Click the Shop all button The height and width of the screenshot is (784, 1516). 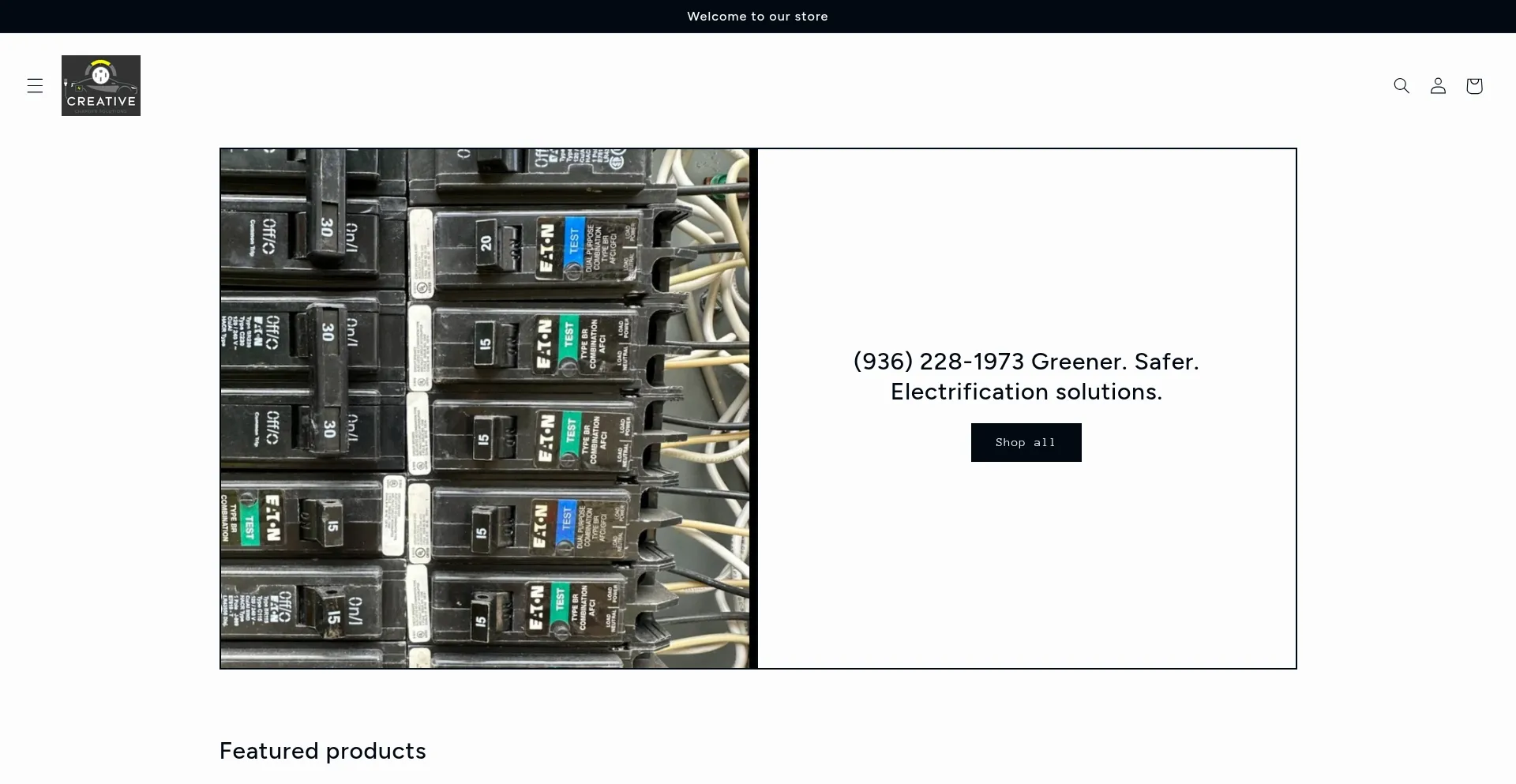pyautogui.click(x=1026, y=442)
